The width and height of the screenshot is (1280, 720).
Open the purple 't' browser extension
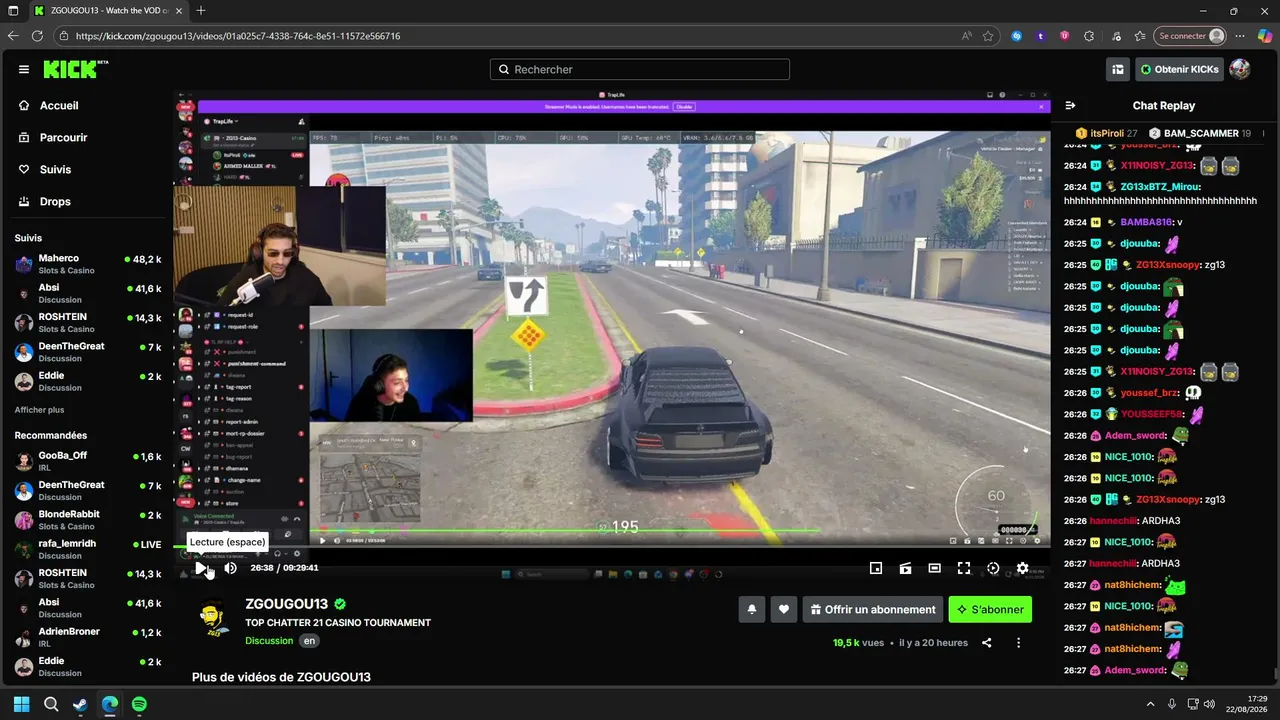click(1041, 36)
